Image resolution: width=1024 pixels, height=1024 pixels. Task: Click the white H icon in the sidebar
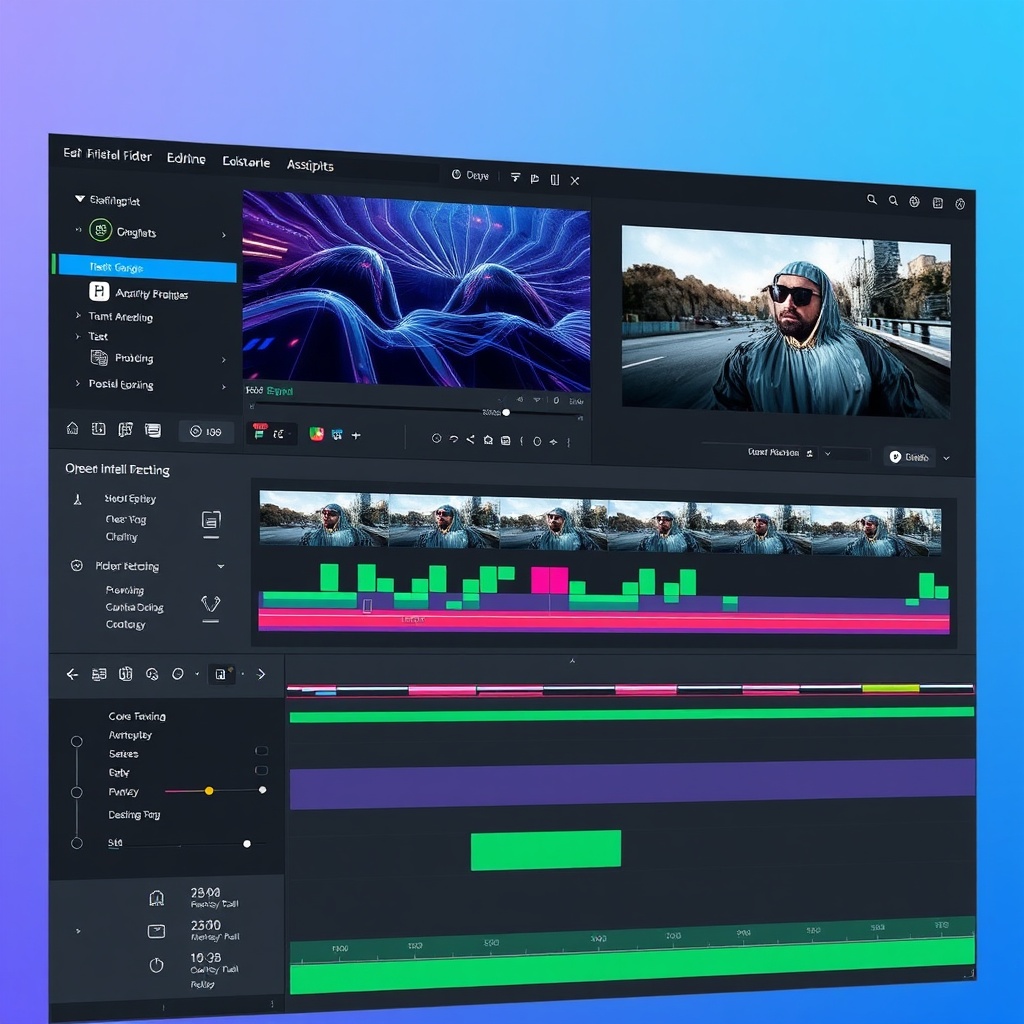[99, 291]
